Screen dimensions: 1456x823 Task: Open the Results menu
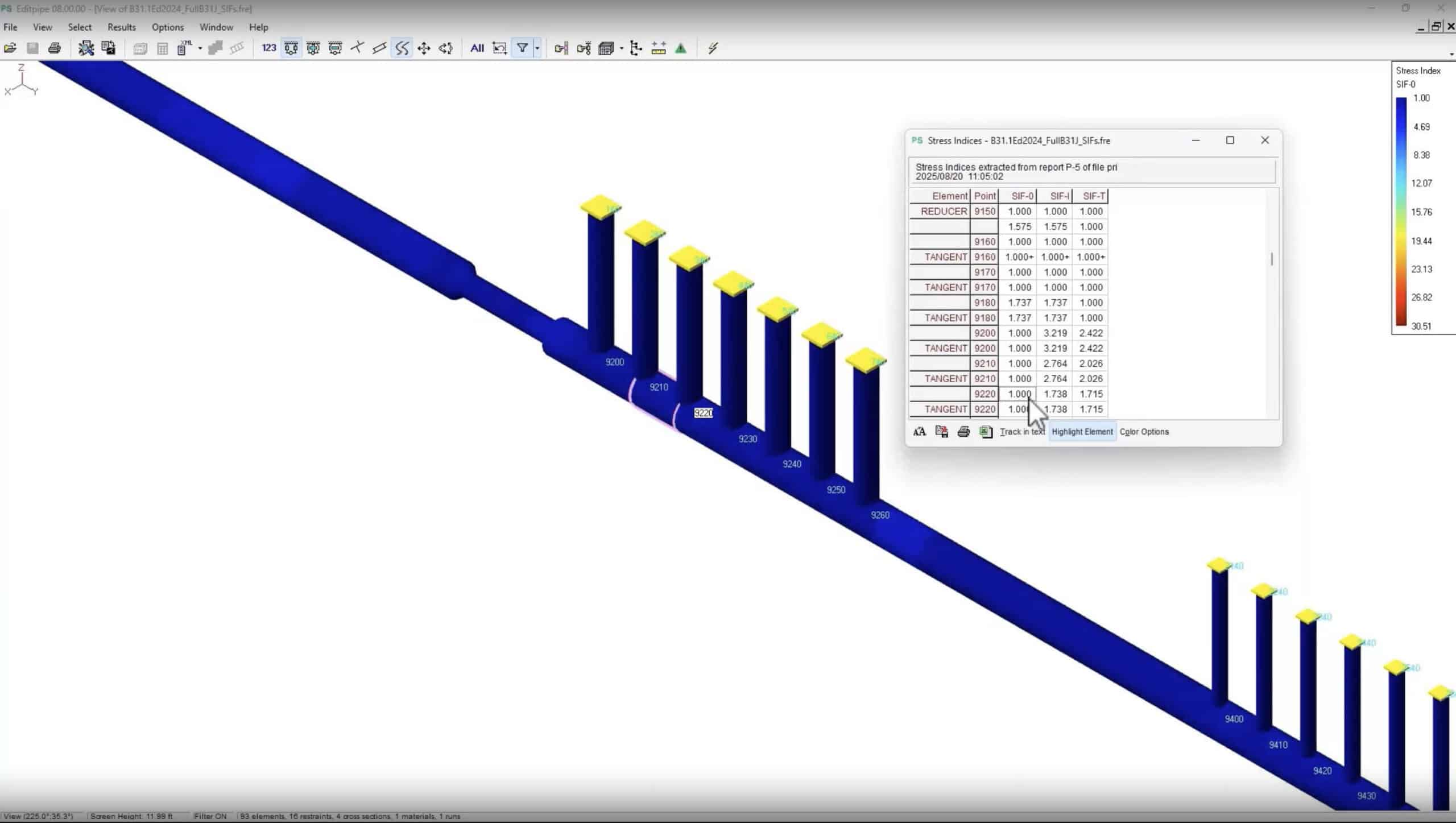122,27
